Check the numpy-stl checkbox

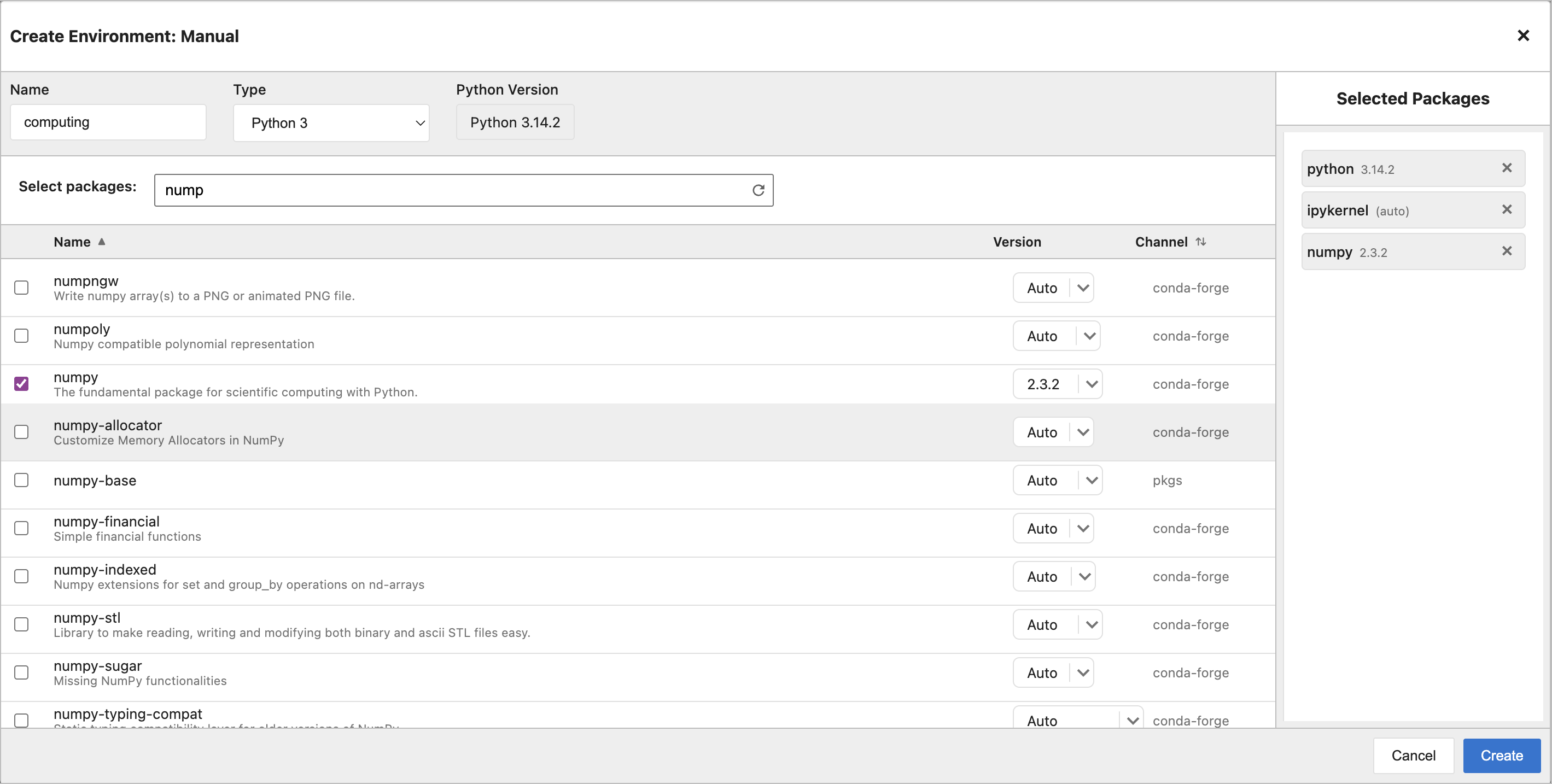click(x=21, y=624)
